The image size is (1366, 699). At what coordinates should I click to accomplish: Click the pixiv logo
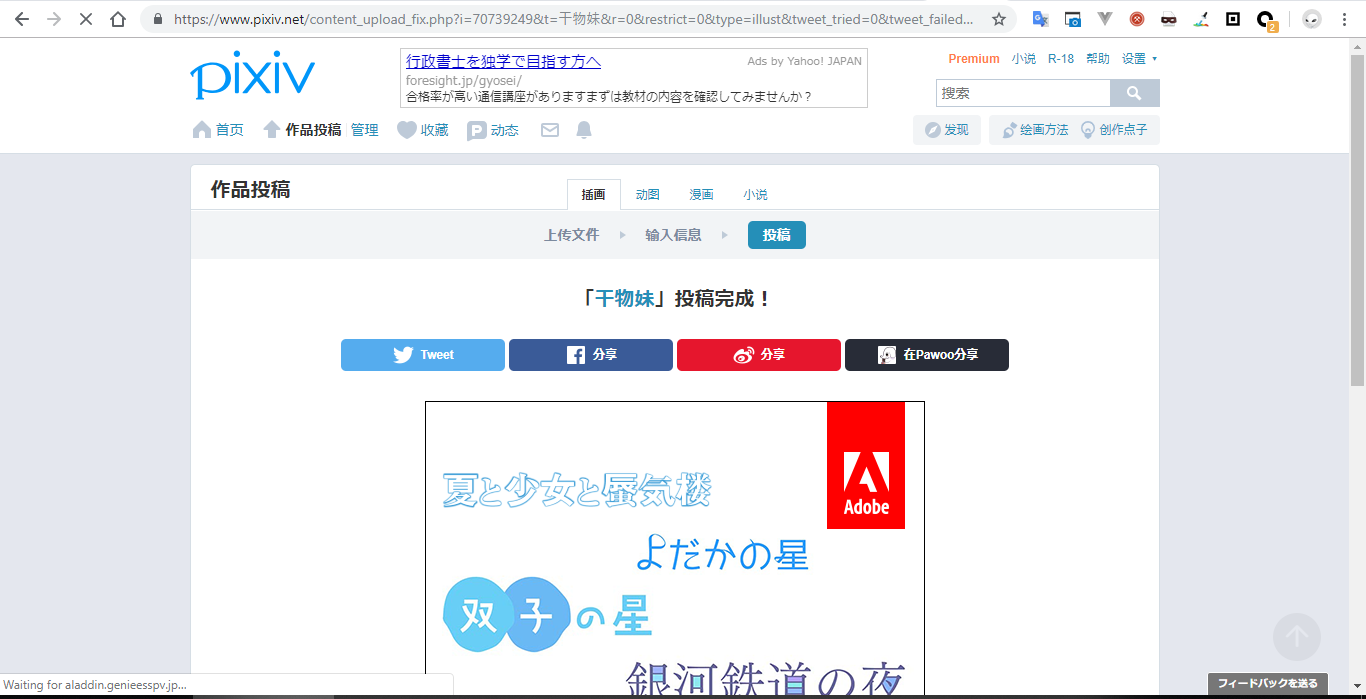coord(252,74)
